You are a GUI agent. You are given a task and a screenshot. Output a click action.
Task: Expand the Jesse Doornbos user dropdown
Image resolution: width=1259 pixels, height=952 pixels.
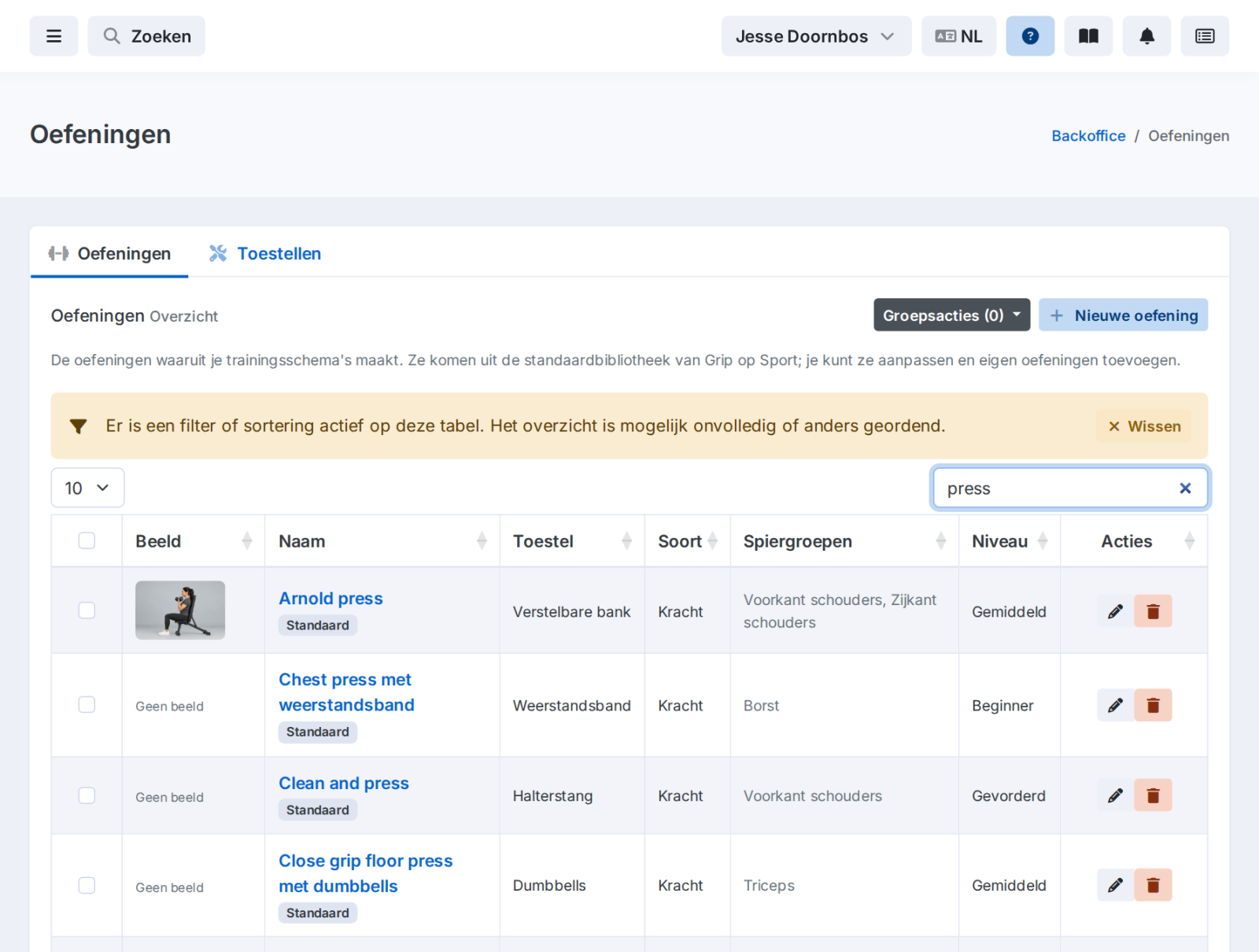816,36
